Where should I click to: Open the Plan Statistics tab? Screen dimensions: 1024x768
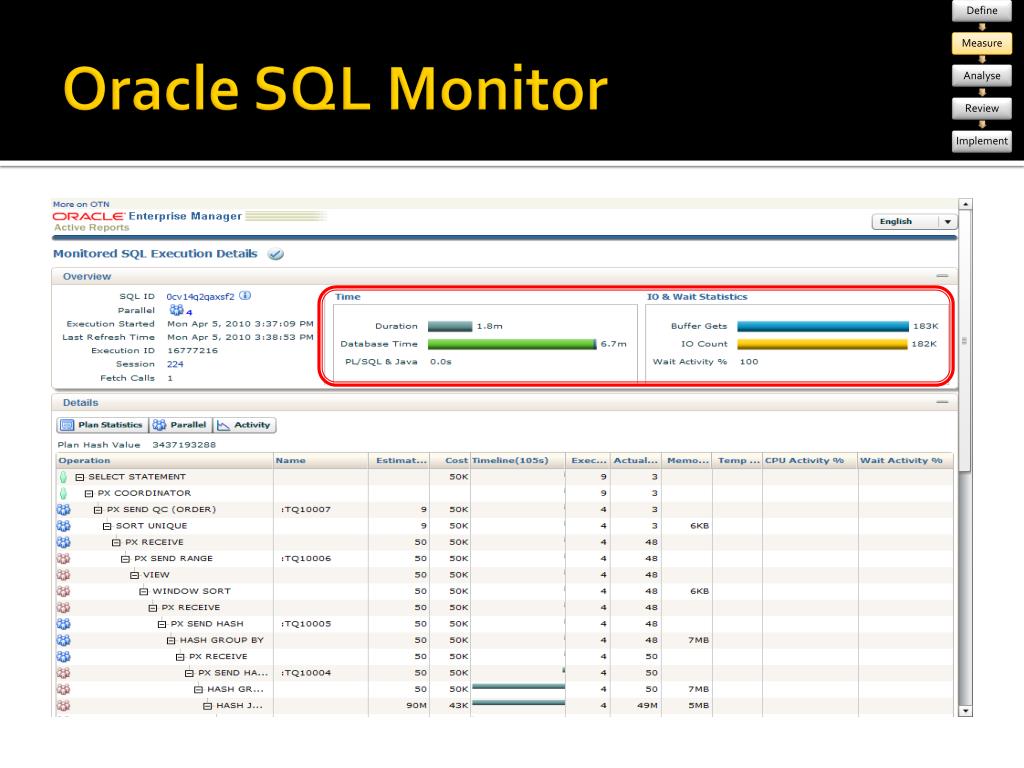[103, 425]
